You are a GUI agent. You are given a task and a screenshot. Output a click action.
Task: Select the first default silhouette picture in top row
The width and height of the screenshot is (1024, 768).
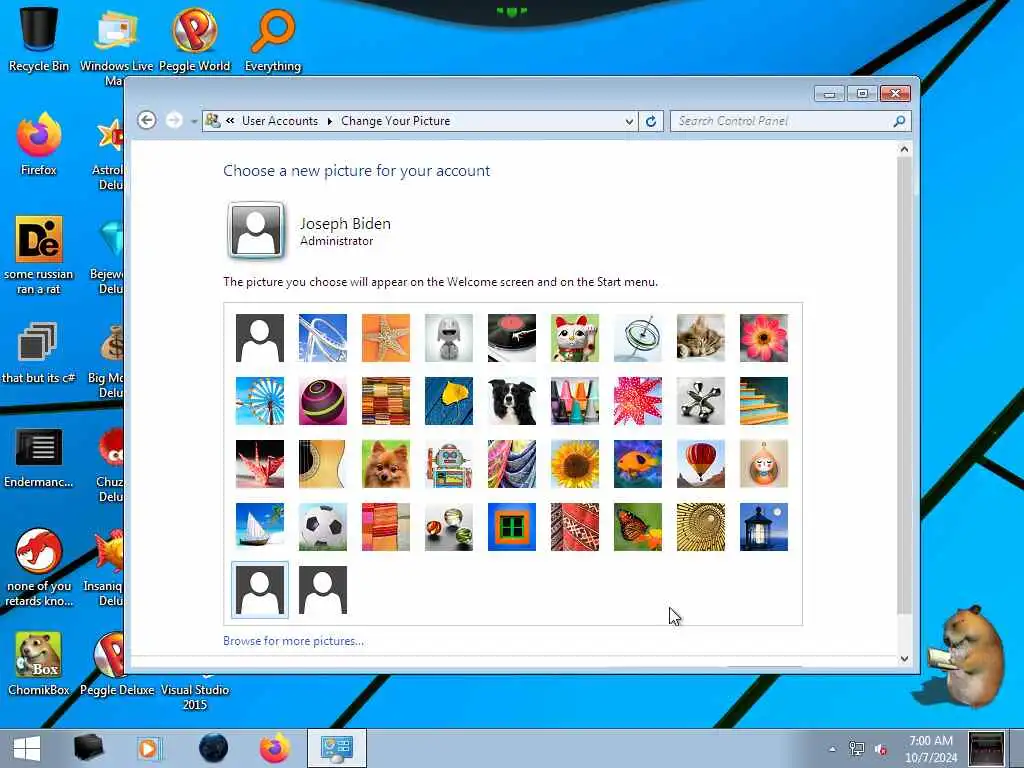click(260, 338)
